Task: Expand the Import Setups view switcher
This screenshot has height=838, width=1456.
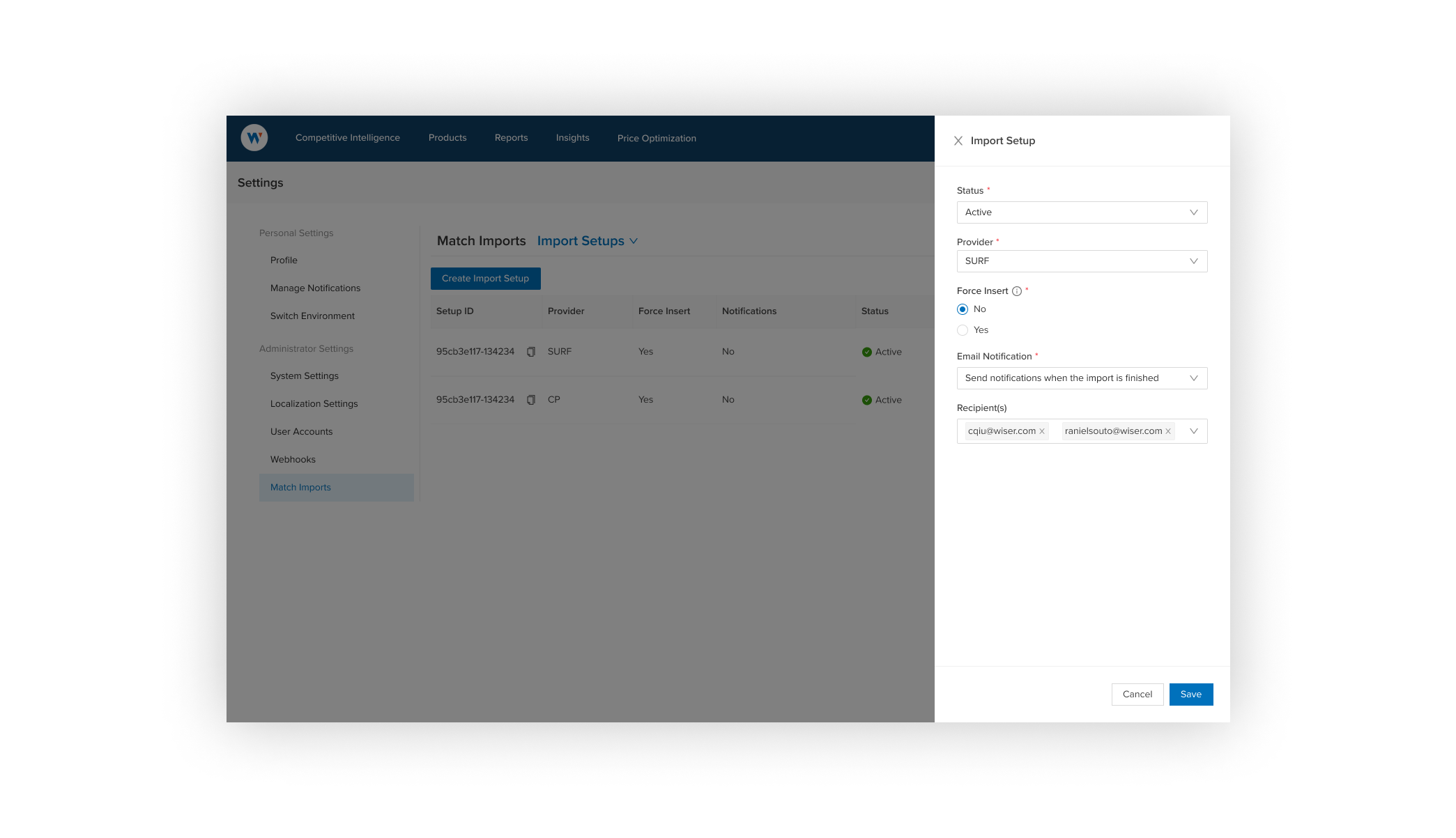Action: (x=588, y=241)
